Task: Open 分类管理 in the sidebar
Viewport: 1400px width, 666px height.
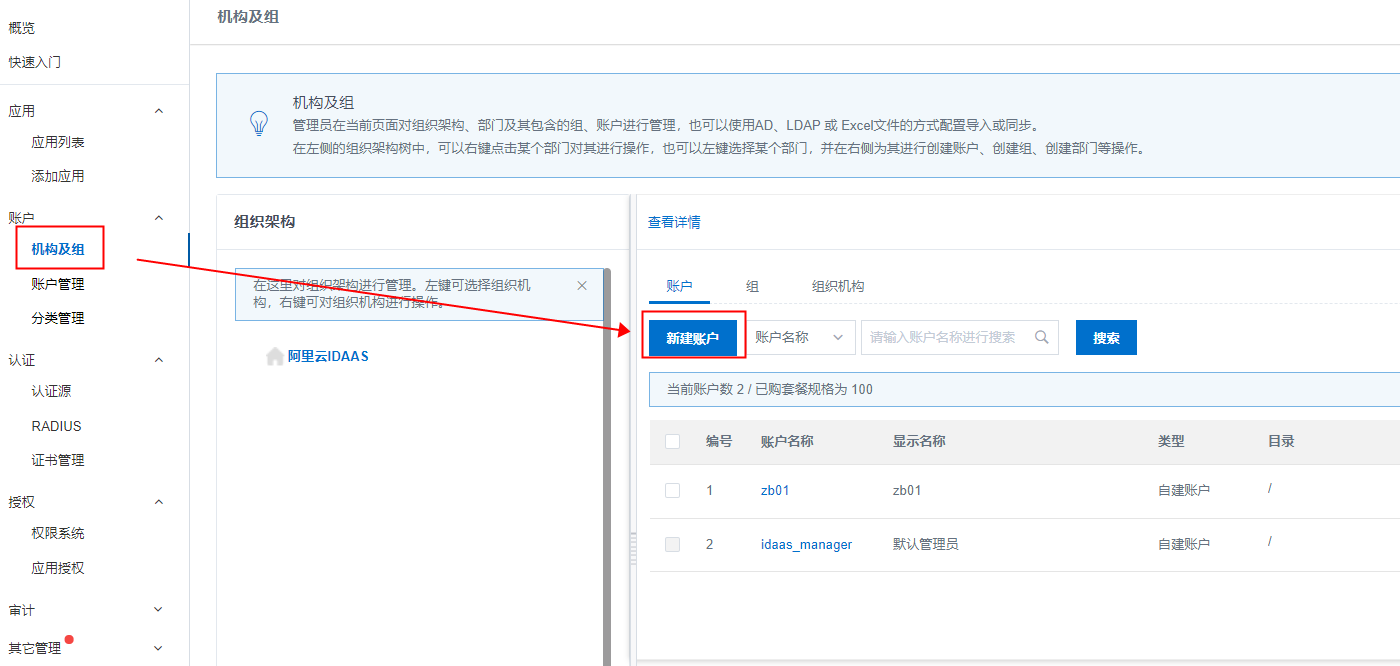Action: coord(58,318)
